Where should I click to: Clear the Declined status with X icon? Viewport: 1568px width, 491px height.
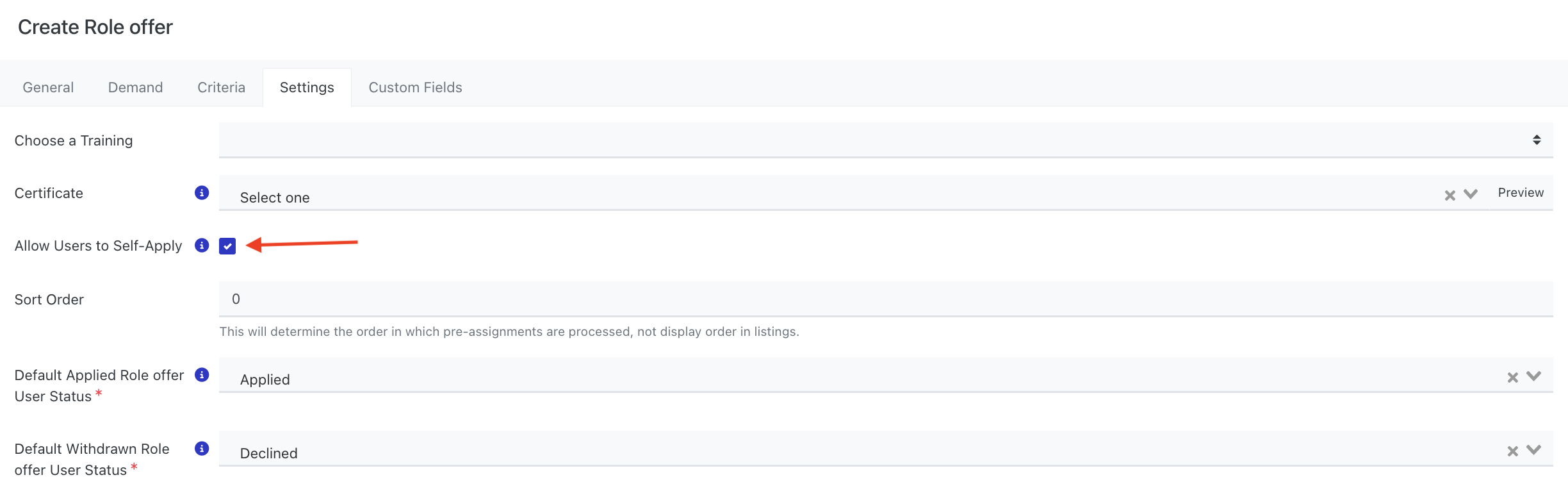pyautogui.click(x=1513, y=451)
